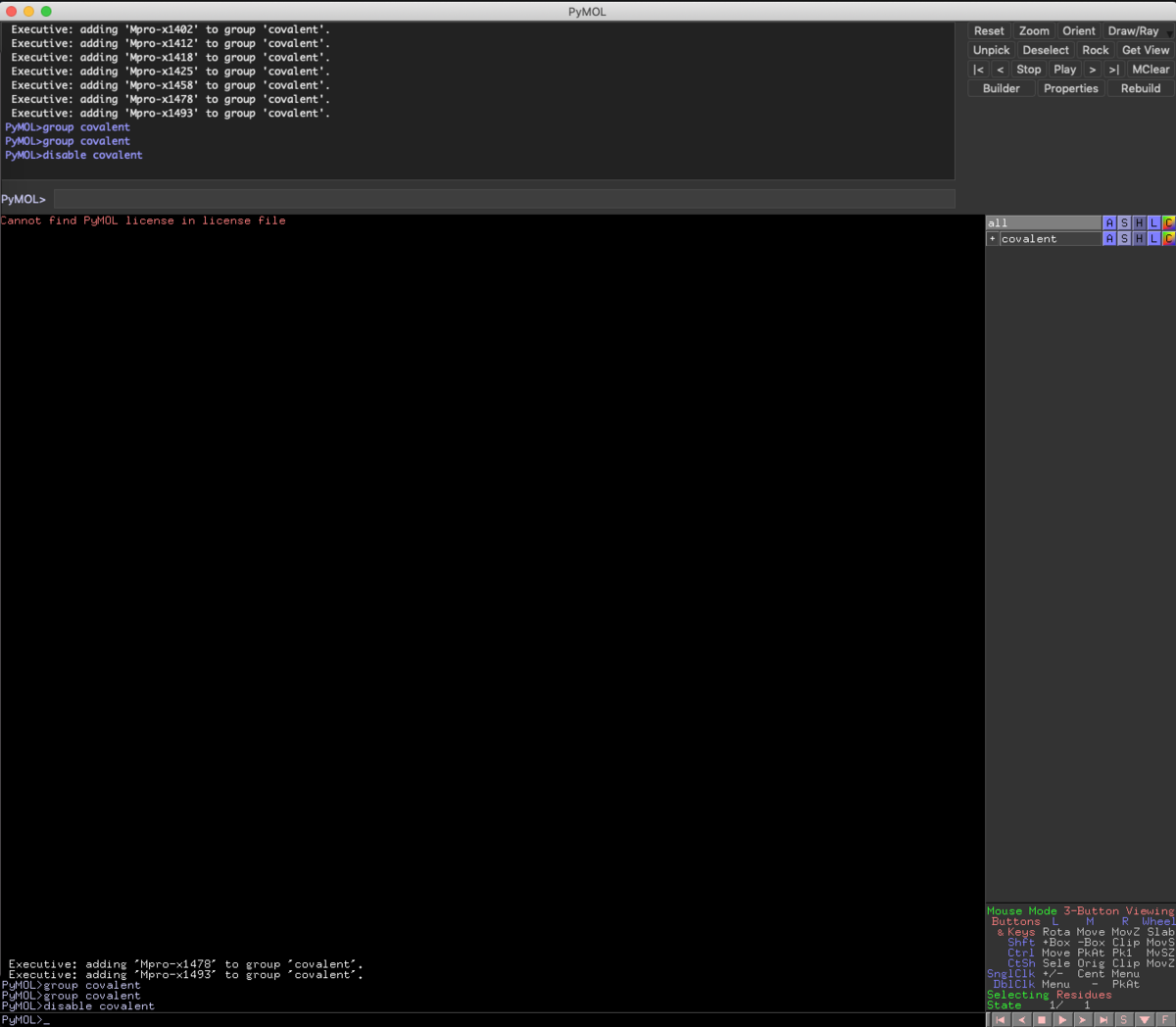
Task: Click the Rebuild button
Action: coord(1141,88)
